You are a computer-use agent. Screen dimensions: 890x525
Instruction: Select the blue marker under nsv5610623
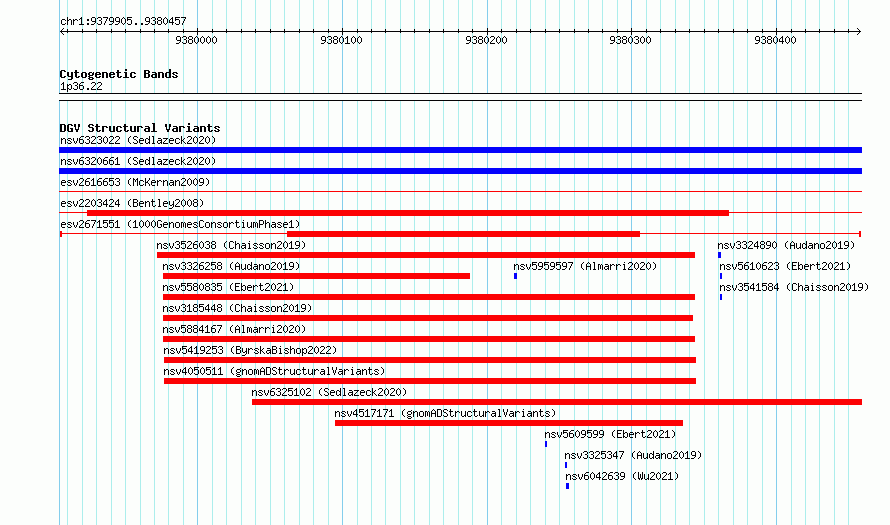721,276
